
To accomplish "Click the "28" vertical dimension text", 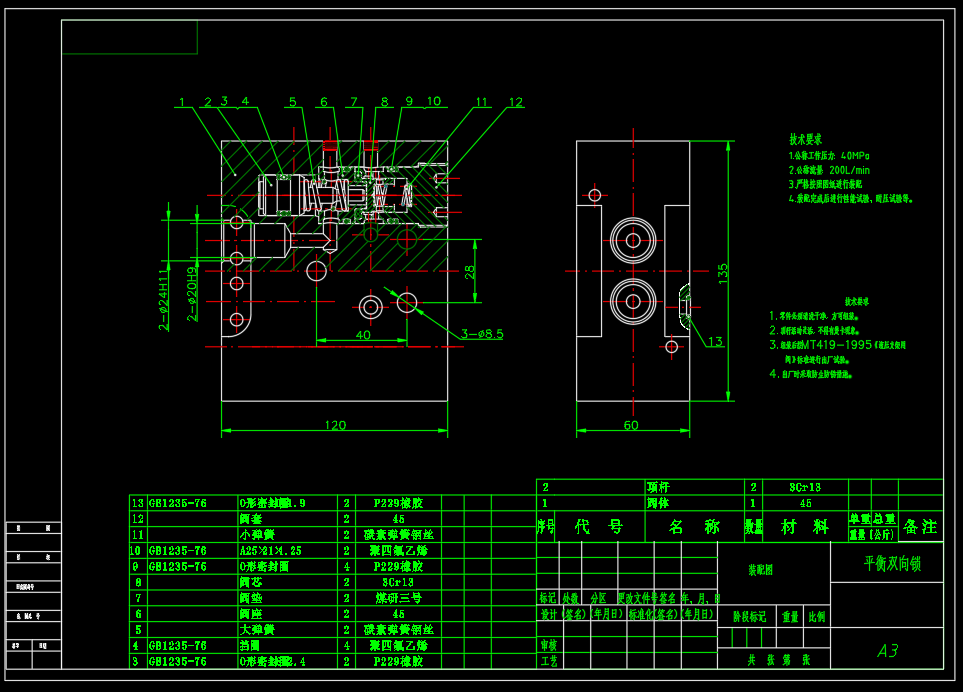I will point(469,272).
